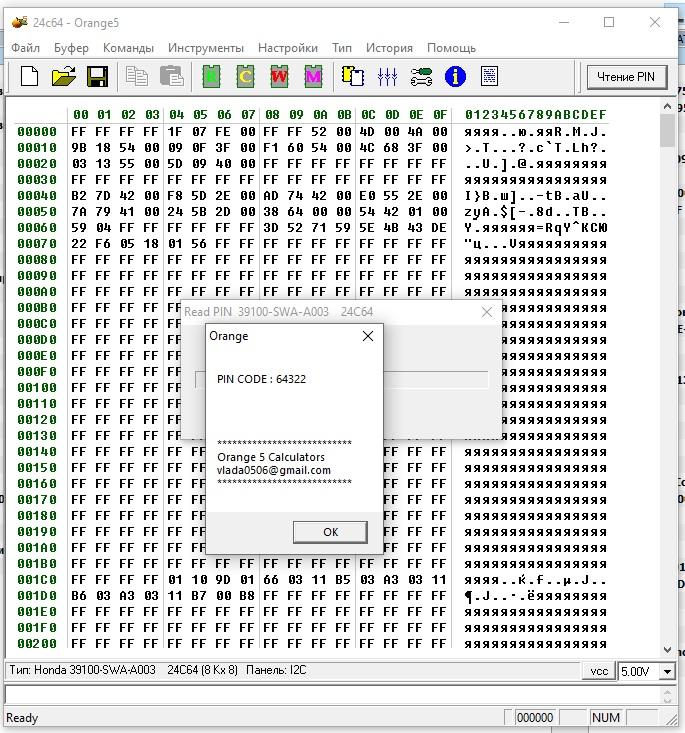The image size is (685, 733).
Task: Select hex row address 00200
Action: click(37, 644)
